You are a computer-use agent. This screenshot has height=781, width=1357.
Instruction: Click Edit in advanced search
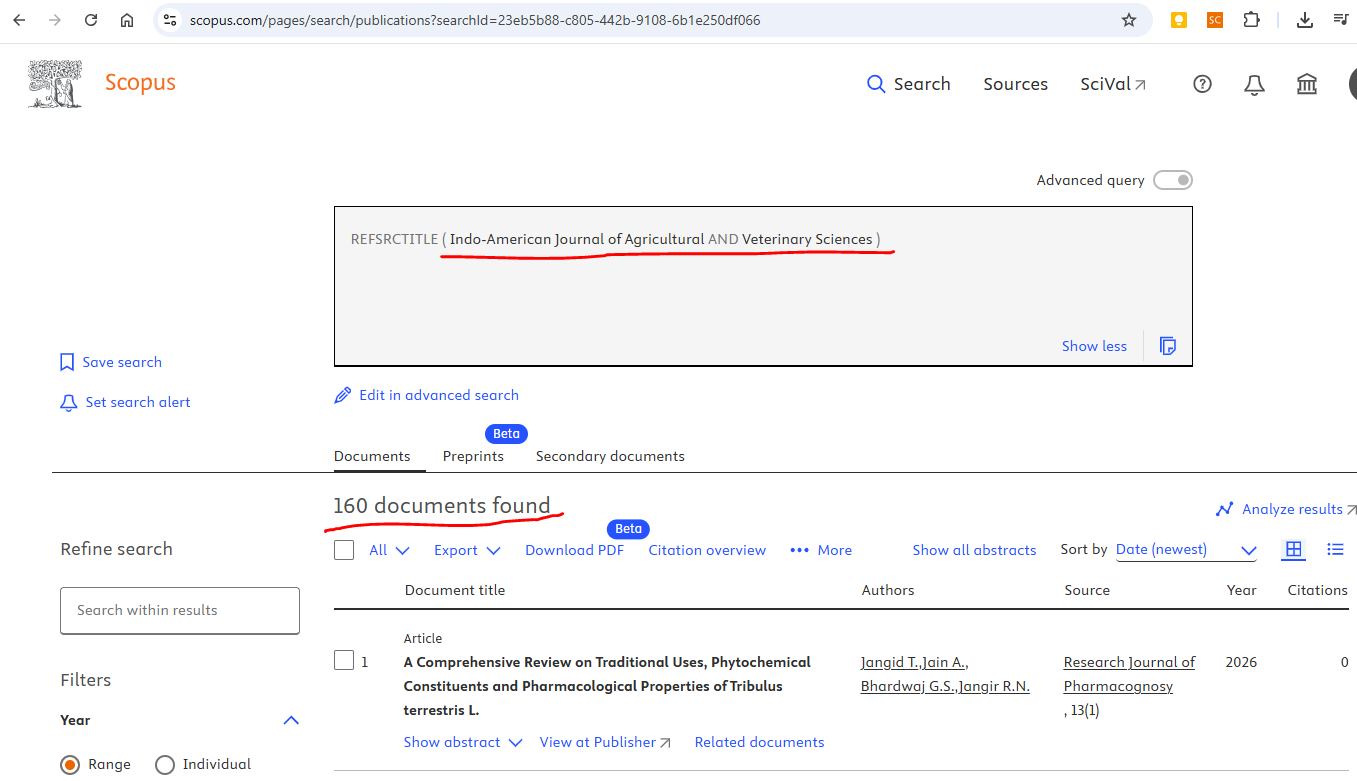[426, 395]
